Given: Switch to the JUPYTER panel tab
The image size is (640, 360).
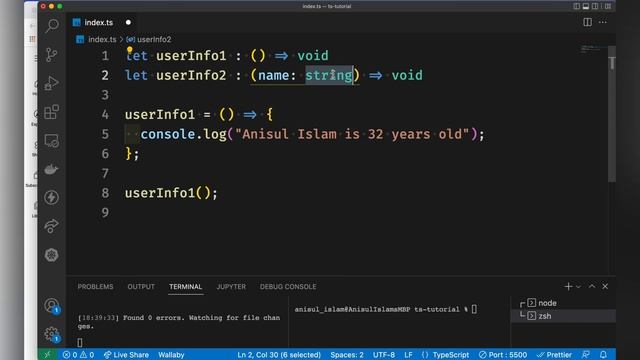Looking at the screenshot, I should tap(231, 287).
